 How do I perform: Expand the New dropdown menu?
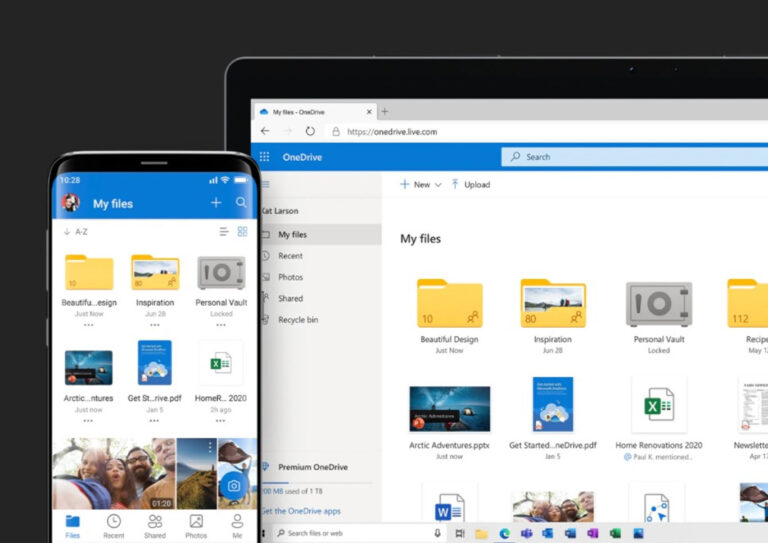(421, 185)
